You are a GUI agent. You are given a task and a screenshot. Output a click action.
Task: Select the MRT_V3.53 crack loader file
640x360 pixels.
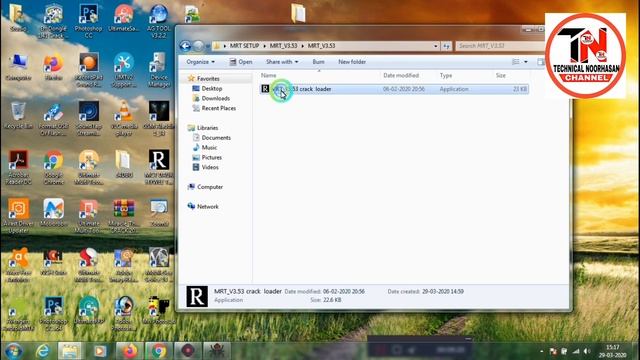(394, 89)
